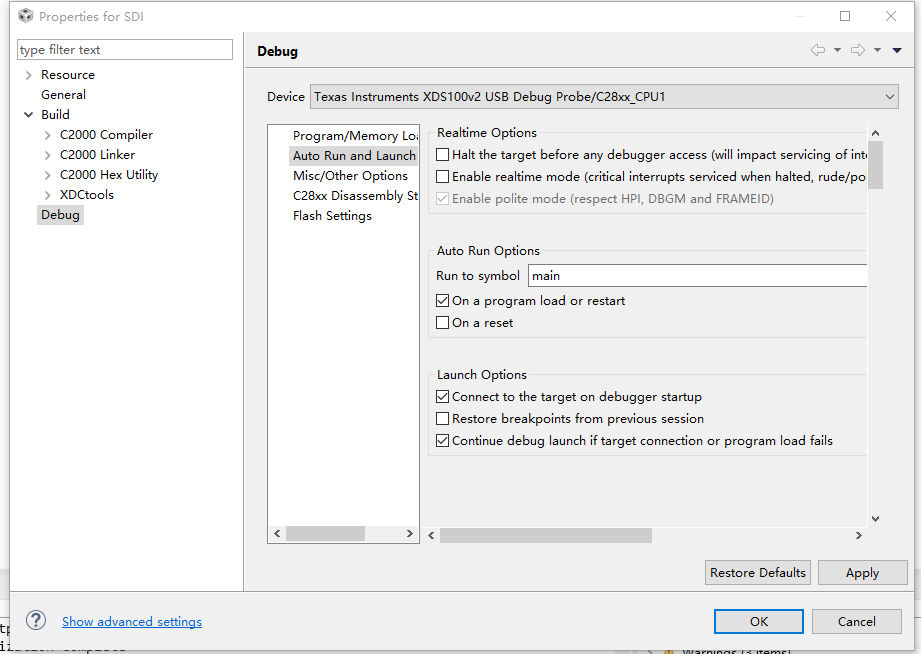Enable Restore breakpoints from previous session

(x=443, y=419)
